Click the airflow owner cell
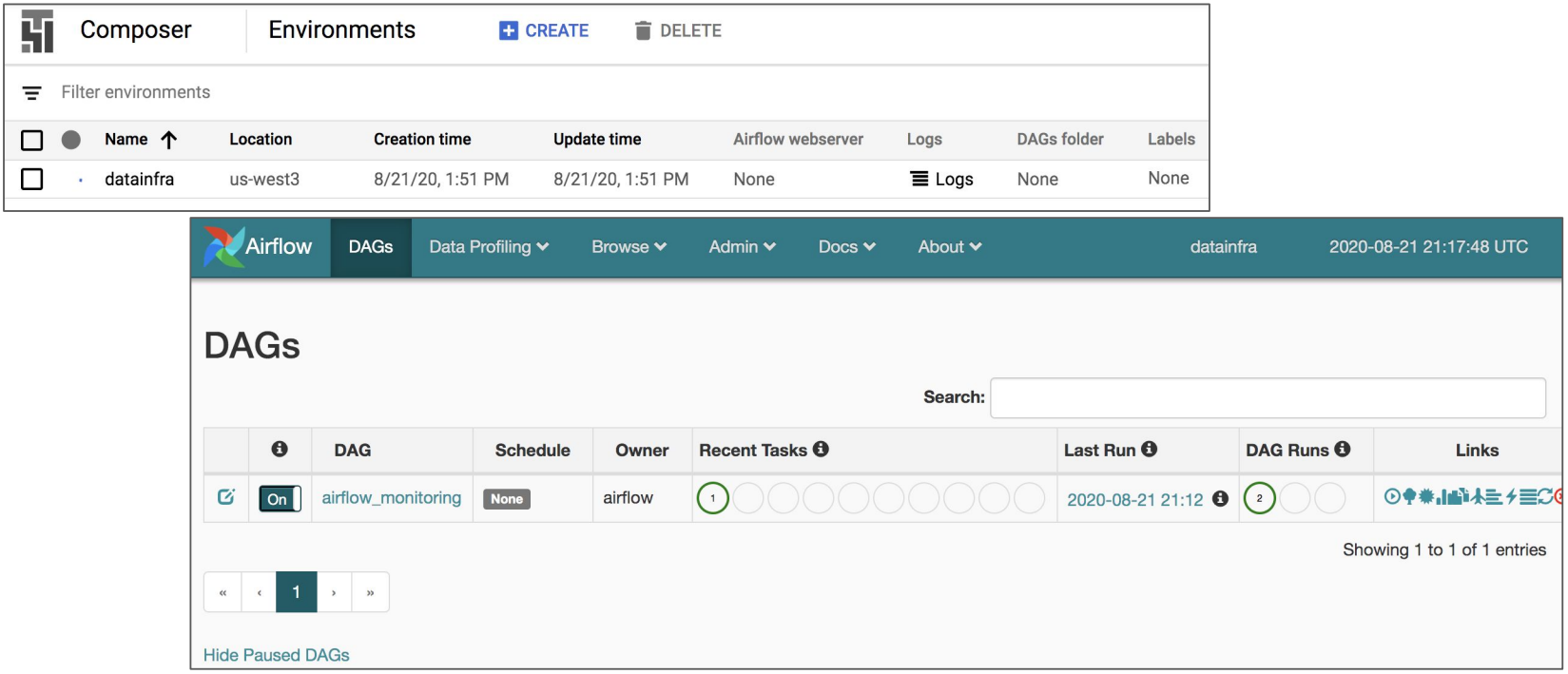The height and width of the screenshot is (674, 1568). 629,497
